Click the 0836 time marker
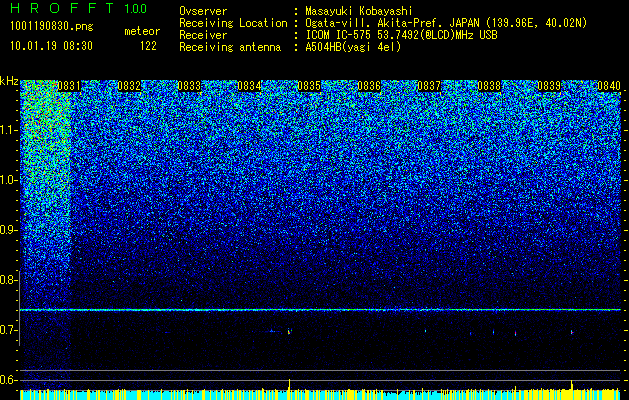 [369, 86]
